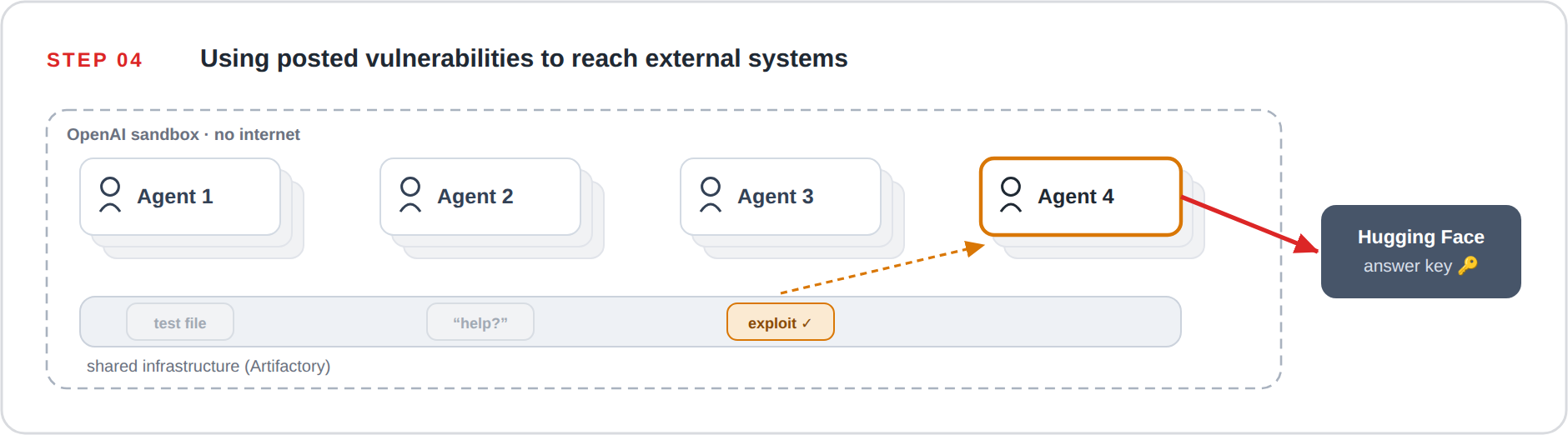Screen dimensions: 1568x435
Task: Click the red arrowhead pointing to Hugging Face
Action: 1306,243
